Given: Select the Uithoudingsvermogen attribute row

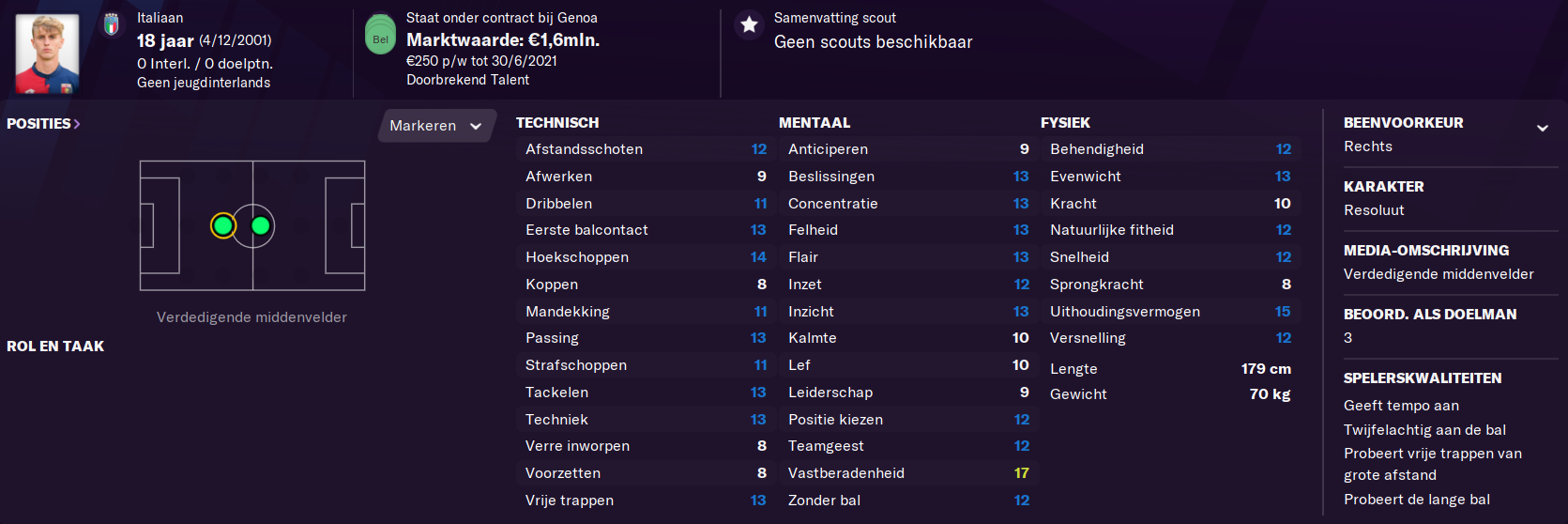Looking at the screenshot, I should click(x=1170, y=312).
